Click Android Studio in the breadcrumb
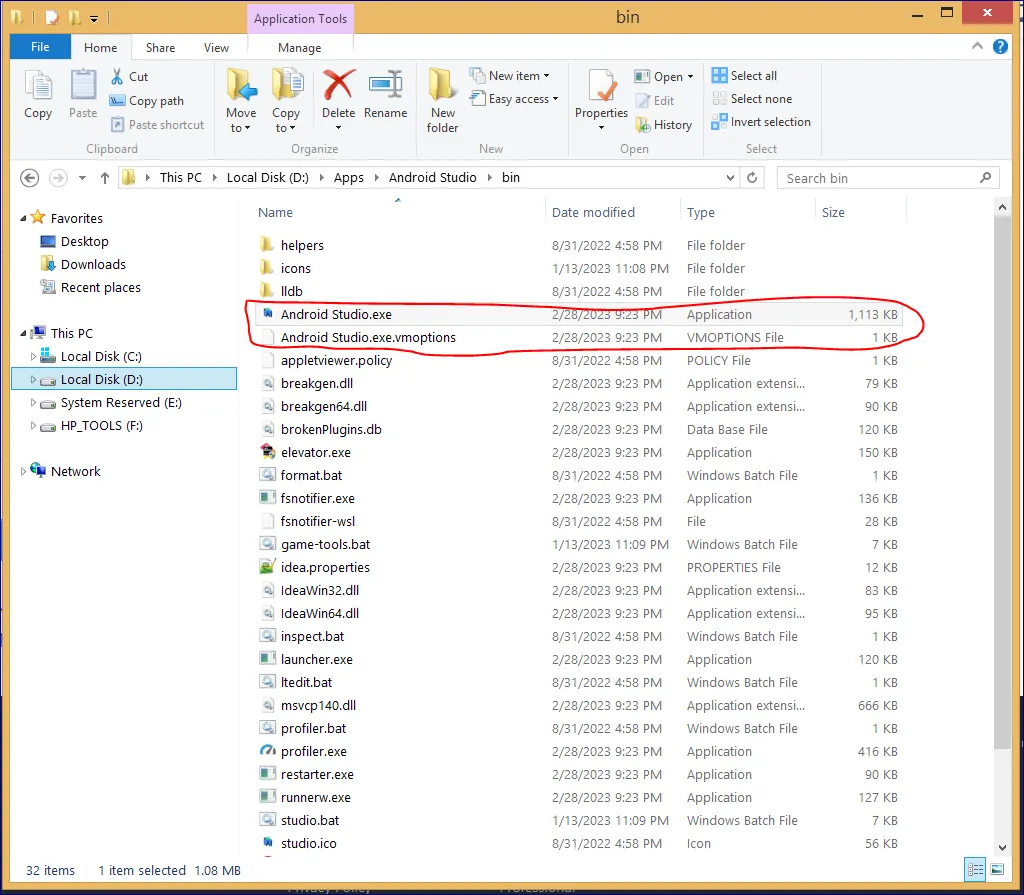The height and width of the screenshot is (895, 1024). 432,178
